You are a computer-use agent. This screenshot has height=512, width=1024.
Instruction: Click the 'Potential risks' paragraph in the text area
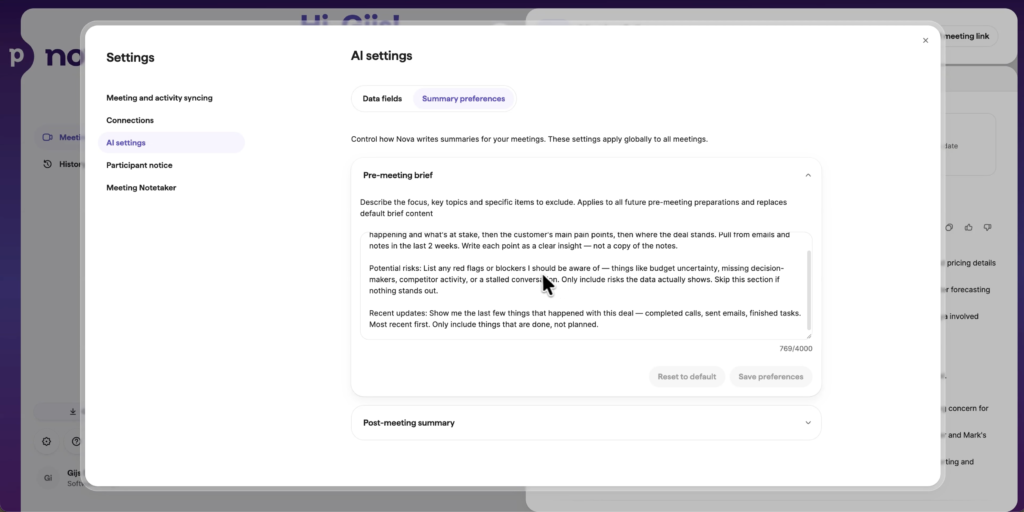(577, 280)
